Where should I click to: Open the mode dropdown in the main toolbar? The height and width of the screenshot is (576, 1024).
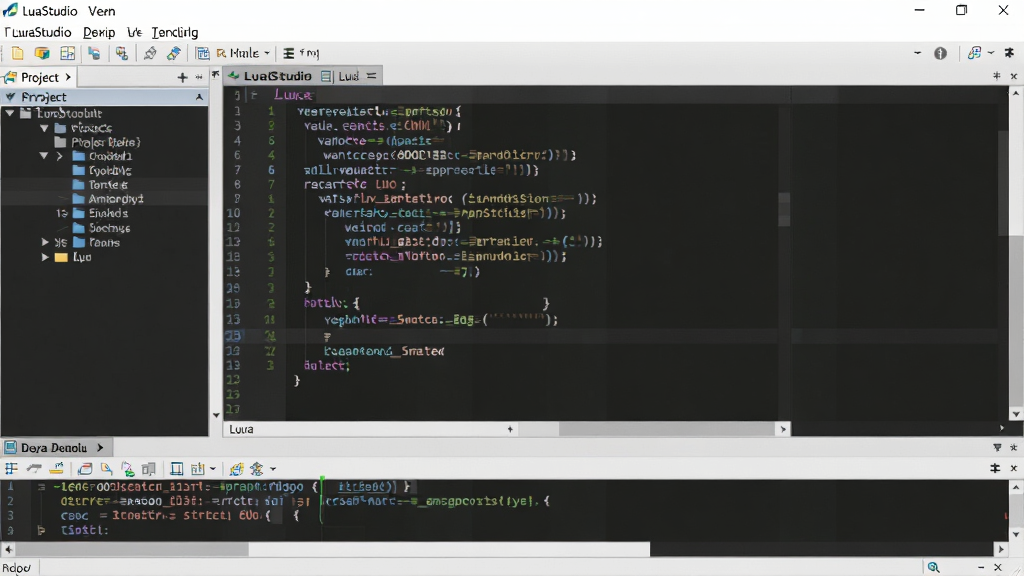point(242,54)
